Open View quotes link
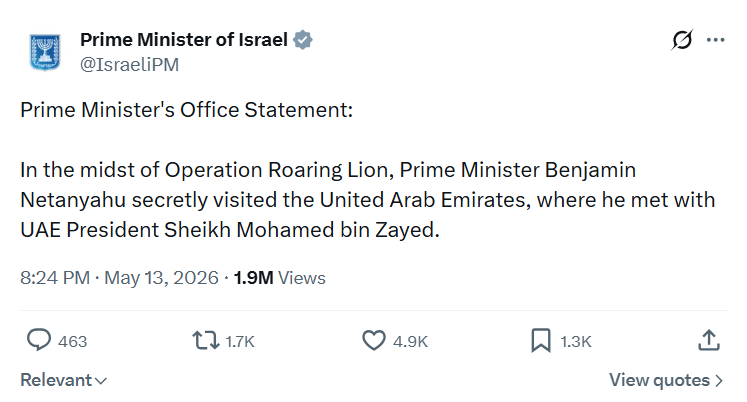 [666, 380]
